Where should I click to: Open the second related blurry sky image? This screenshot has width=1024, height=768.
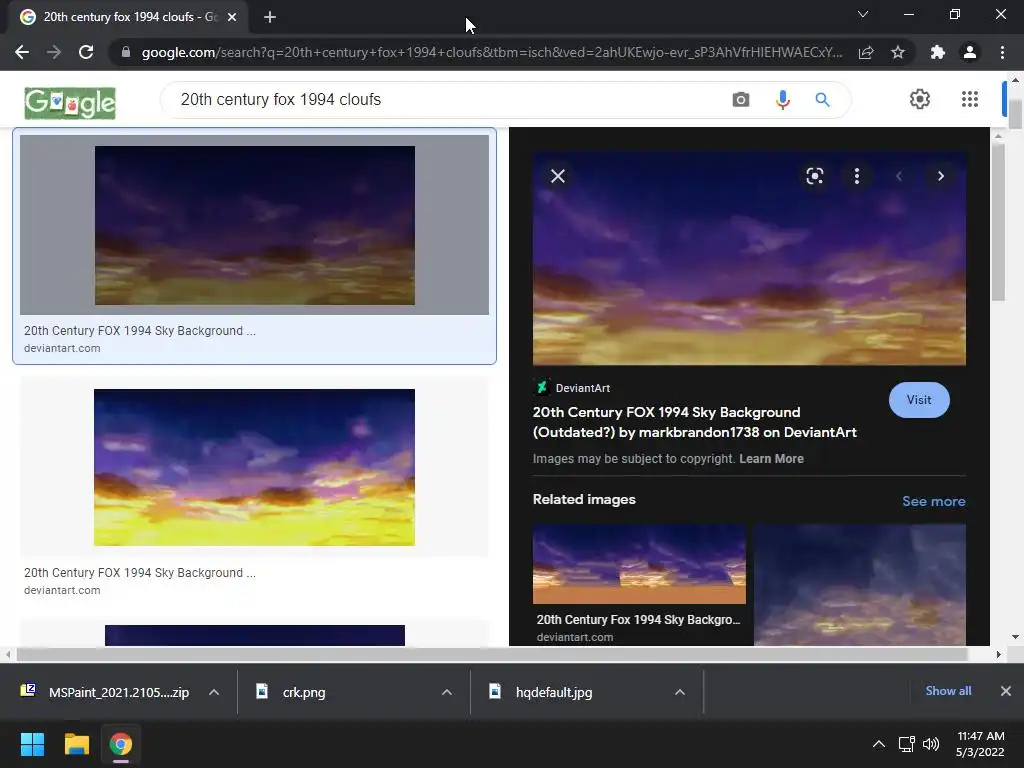pos(860,584)
